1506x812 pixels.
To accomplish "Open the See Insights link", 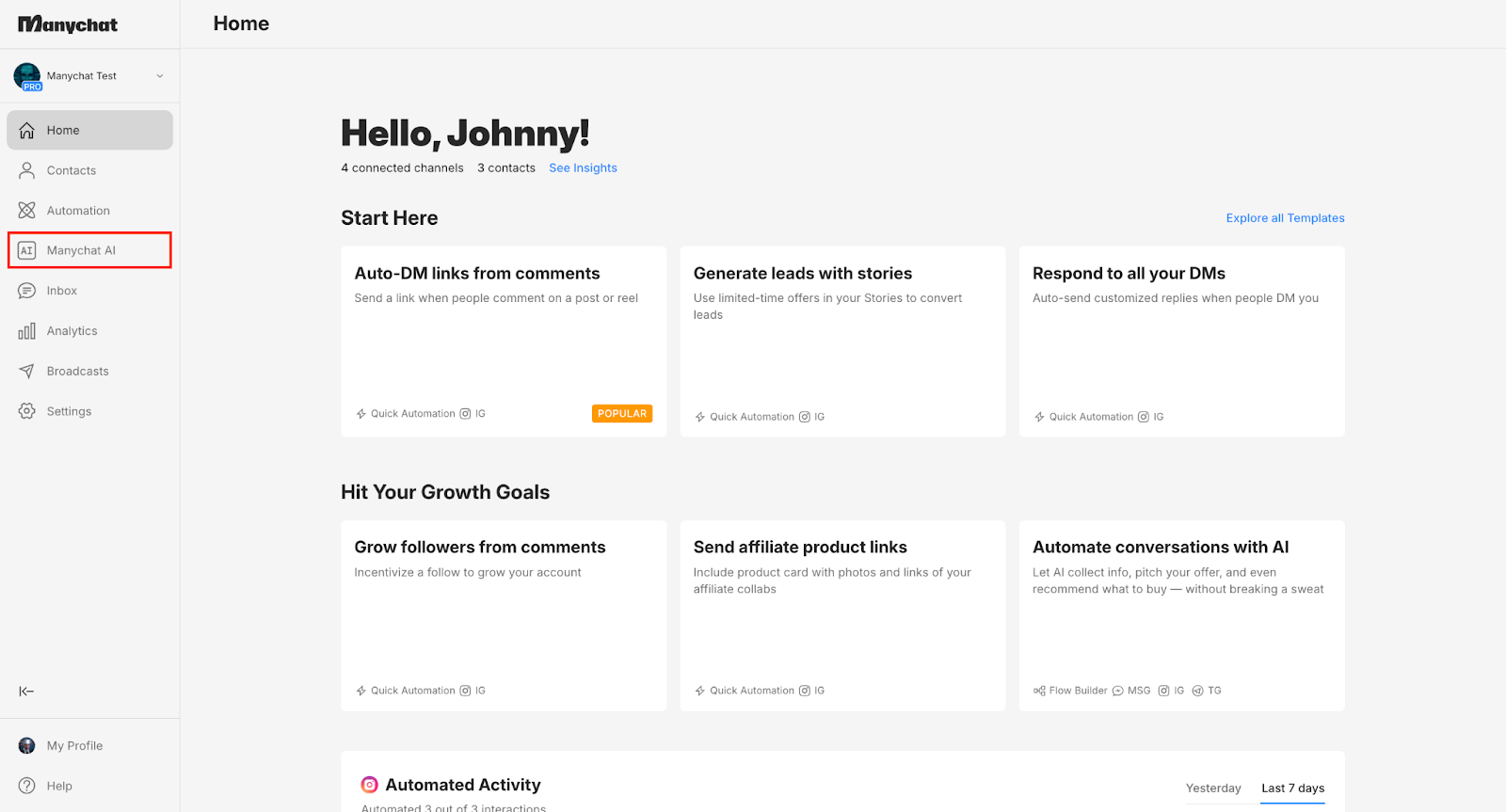I will pyautogui.click(x=583, y=168).
